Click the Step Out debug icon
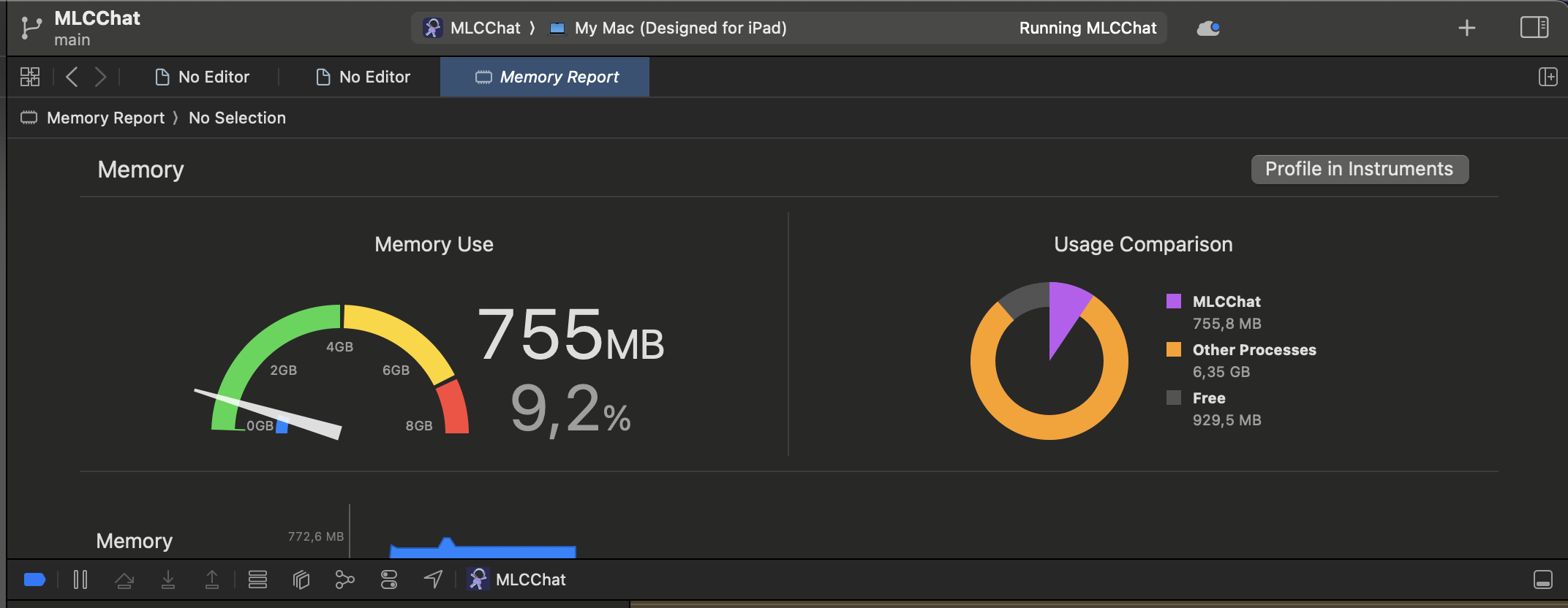 (x=212, y=579)
